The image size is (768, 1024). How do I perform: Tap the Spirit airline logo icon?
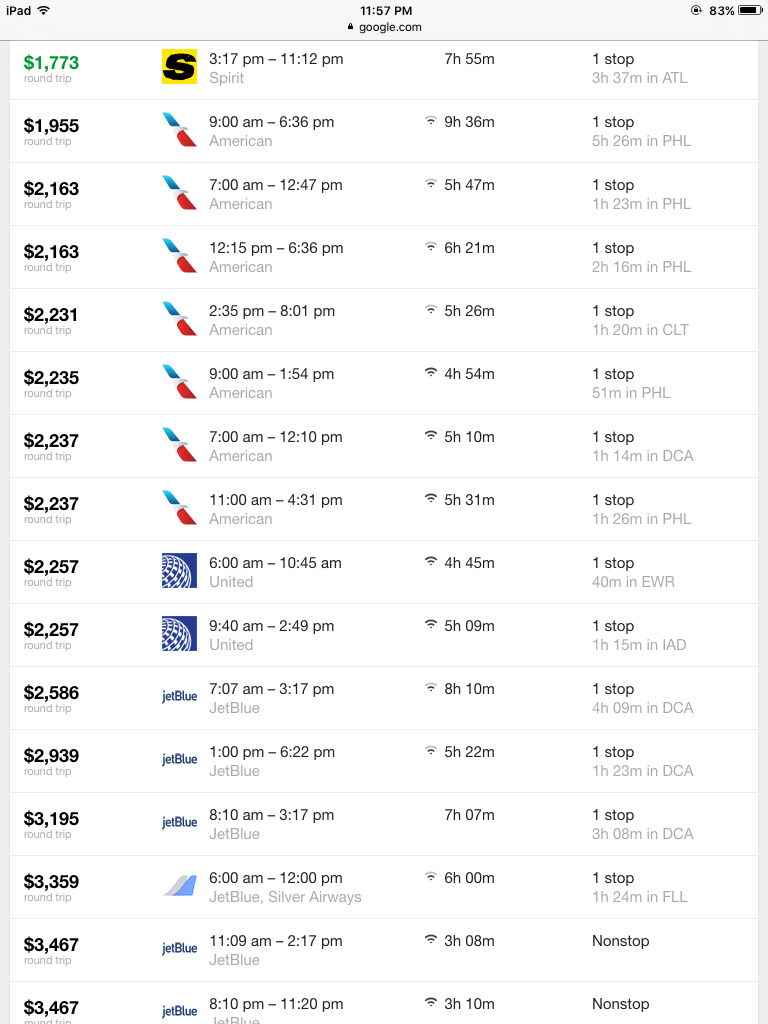click(179, 67)
